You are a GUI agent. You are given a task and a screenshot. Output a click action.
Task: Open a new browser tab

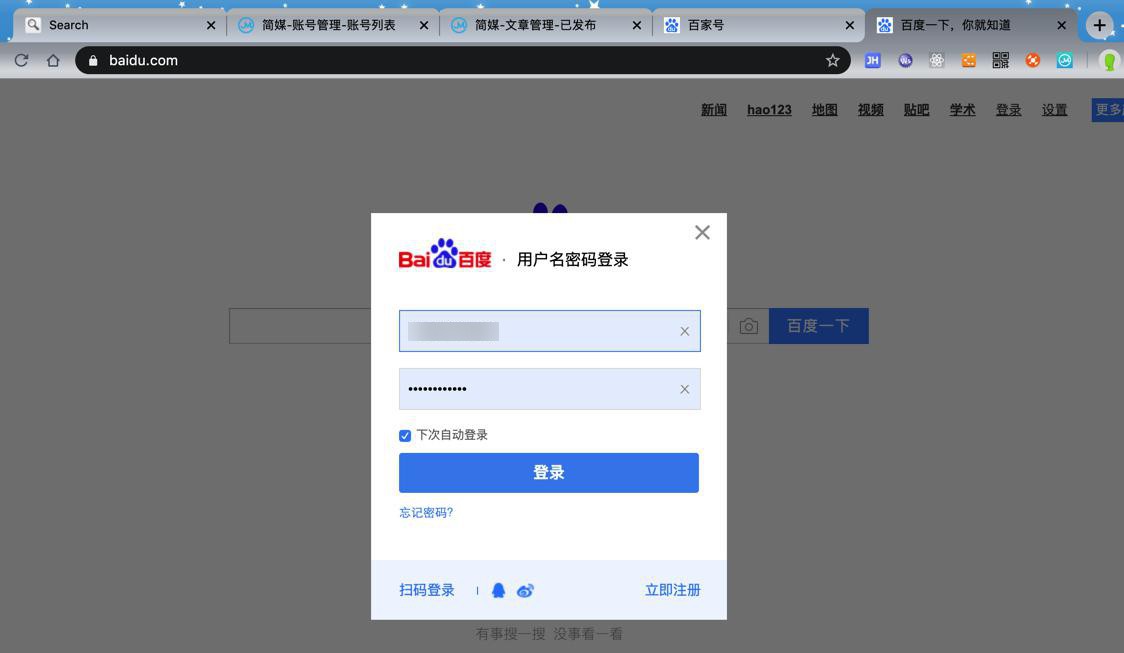click(x=1100, y=25)
